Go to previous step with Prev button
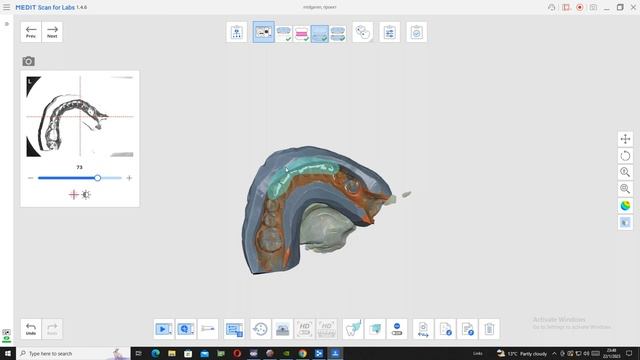Image resolution: width=640 pixels, height=360 pixels. tap(31, 32)
